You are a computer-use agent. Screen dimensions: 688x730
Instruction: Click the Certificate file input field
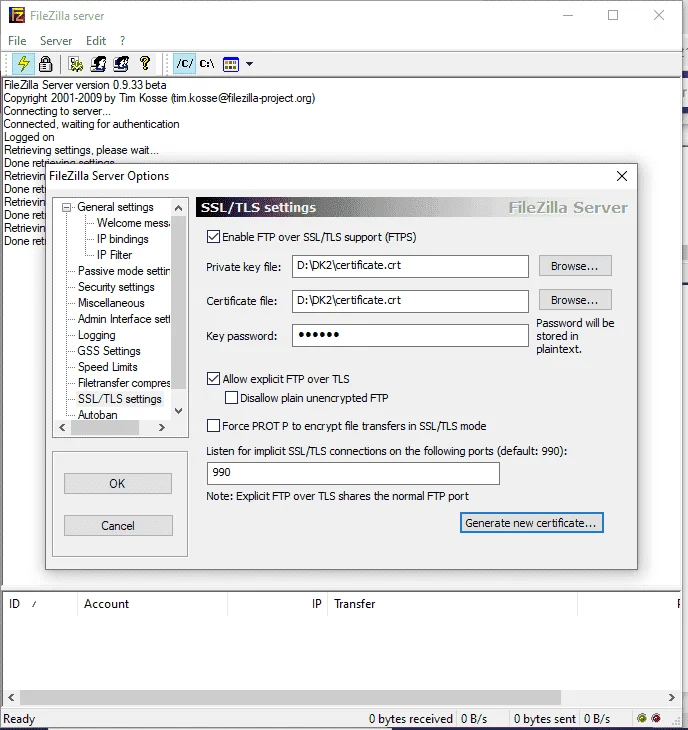[x=410, y=301]
